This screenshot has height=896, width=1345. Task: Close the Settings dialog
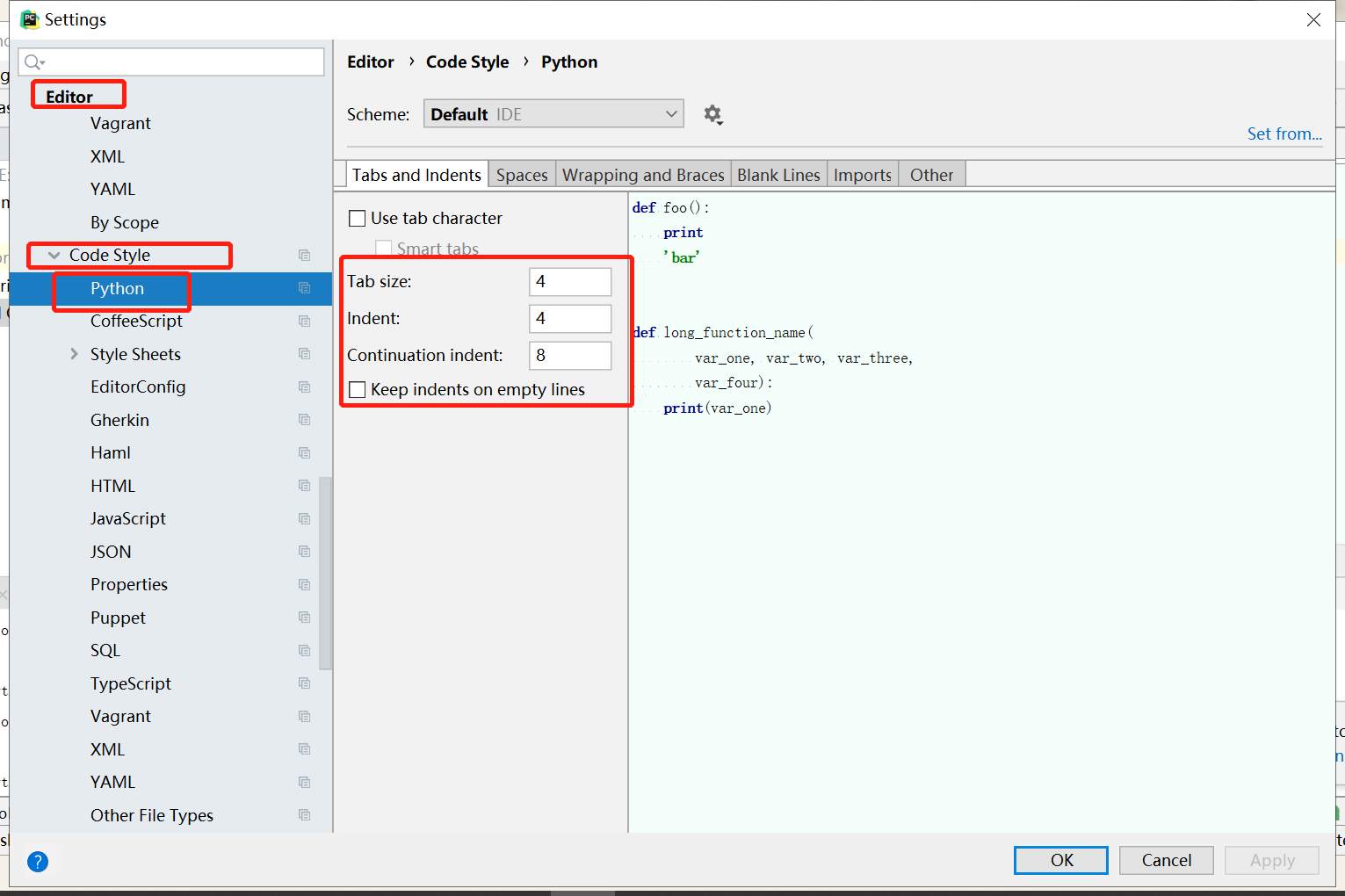click(1313, 19)
